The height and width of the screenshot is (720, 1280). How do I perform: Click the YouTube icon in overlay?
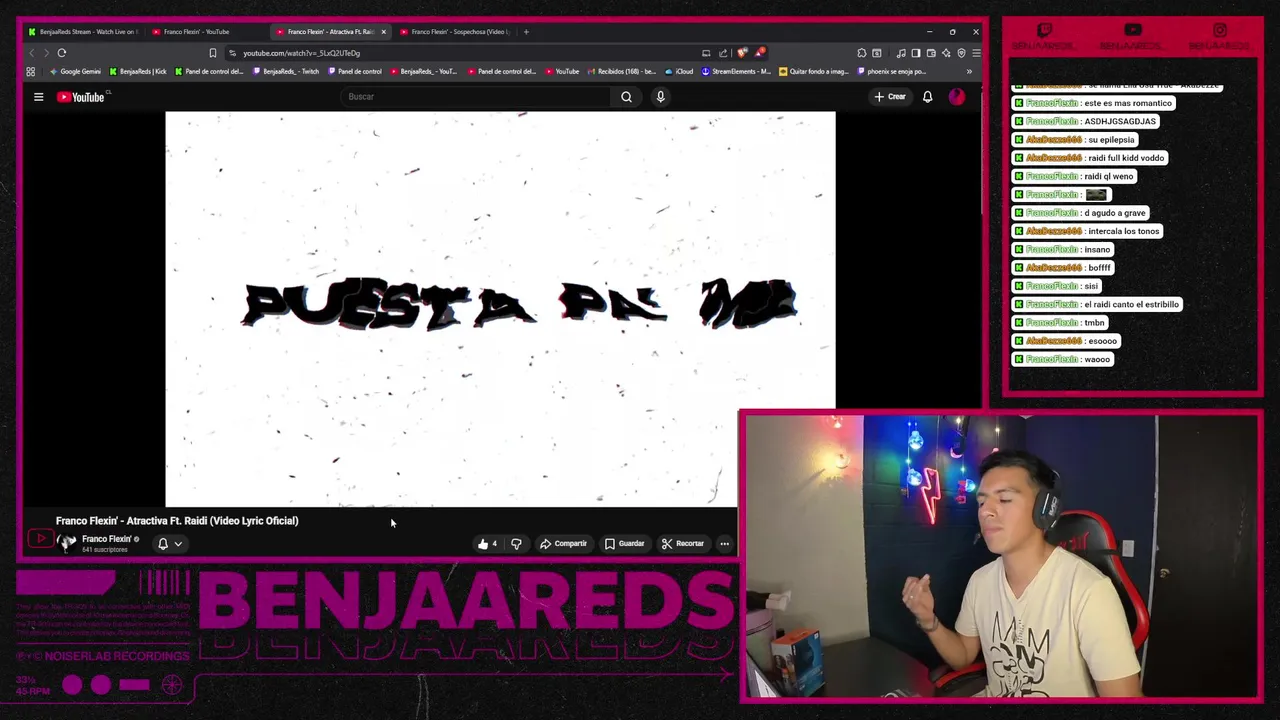pos(1133,30)
